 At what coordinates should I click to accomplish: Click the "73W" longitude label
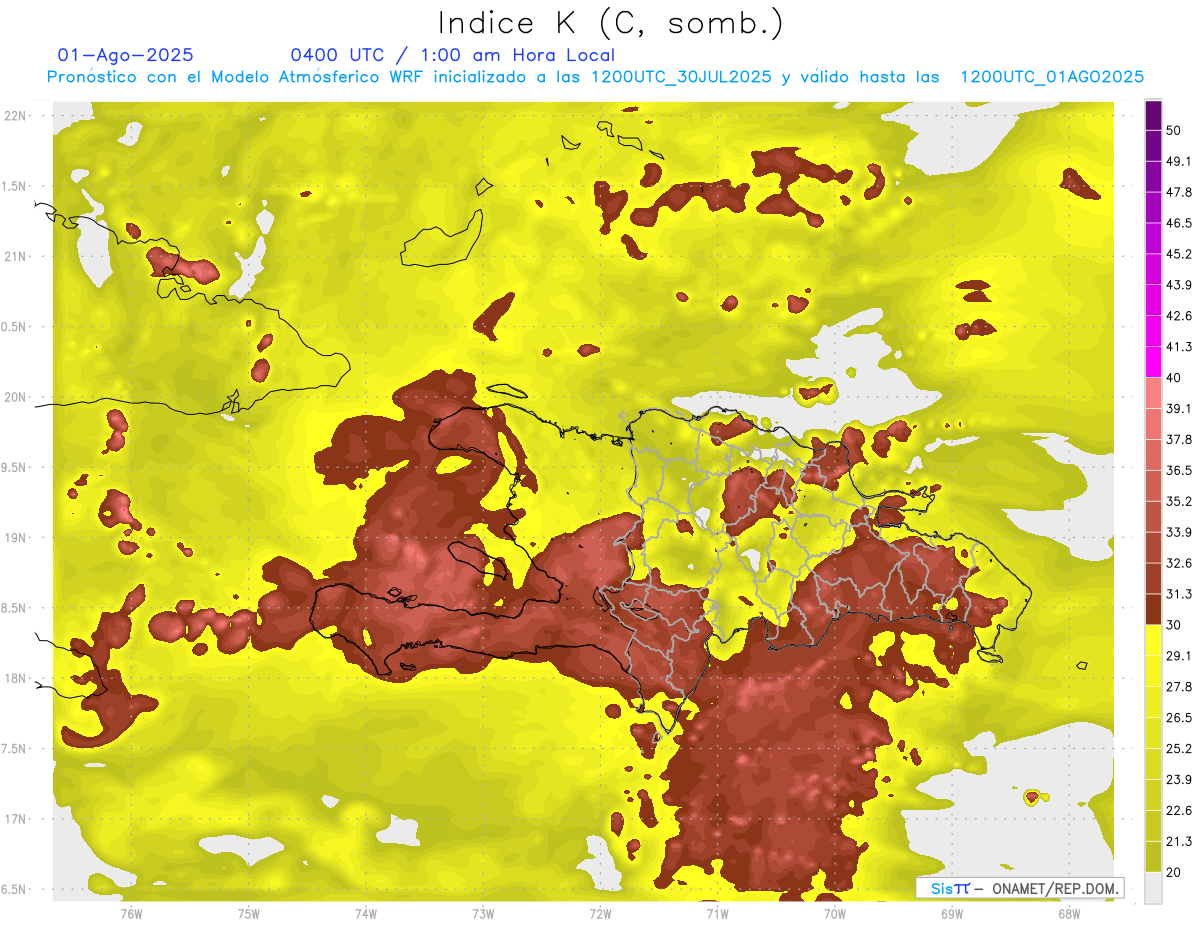(482, 914)
